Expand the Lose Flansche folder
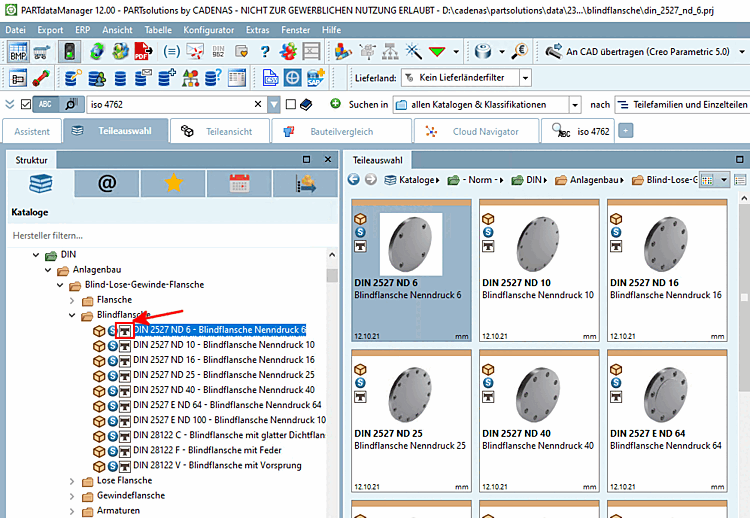The width and height of the screenshot is (750, 518). point(72,481)
